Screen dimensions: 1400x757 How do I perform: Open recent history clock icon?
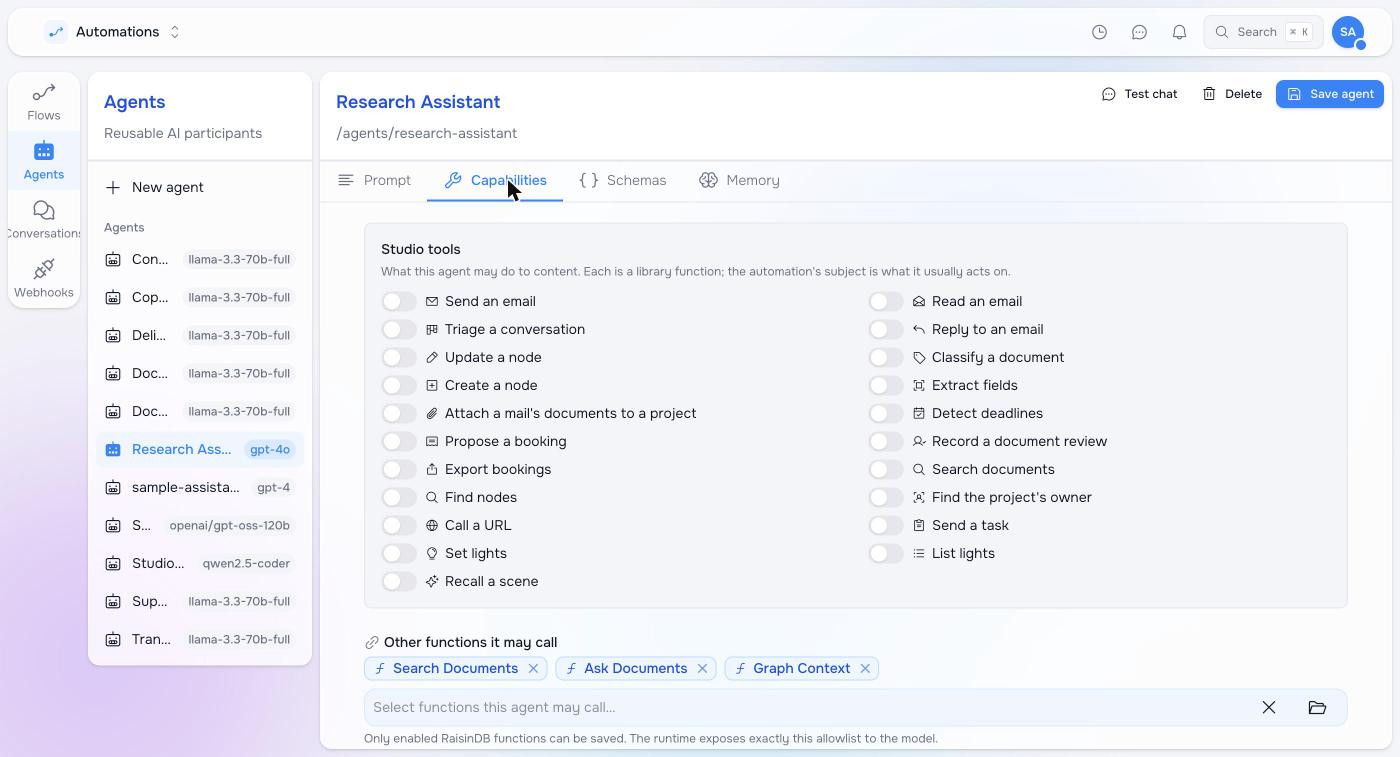1099,32
